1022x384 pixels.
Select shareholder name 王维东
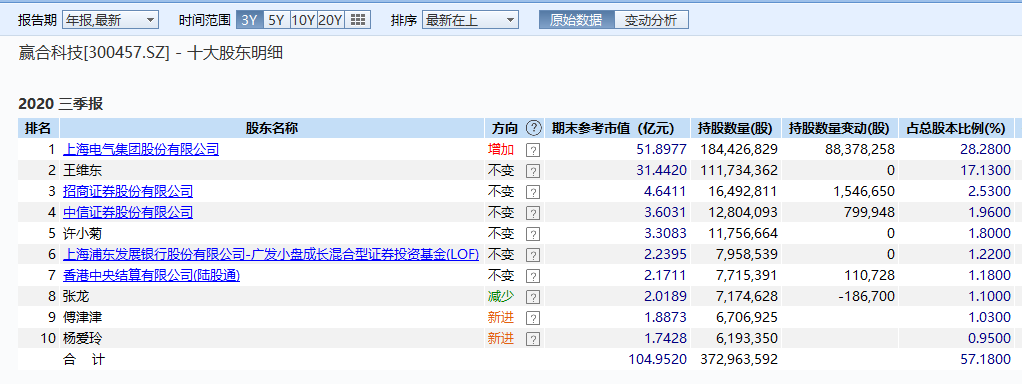click(82, 171)
